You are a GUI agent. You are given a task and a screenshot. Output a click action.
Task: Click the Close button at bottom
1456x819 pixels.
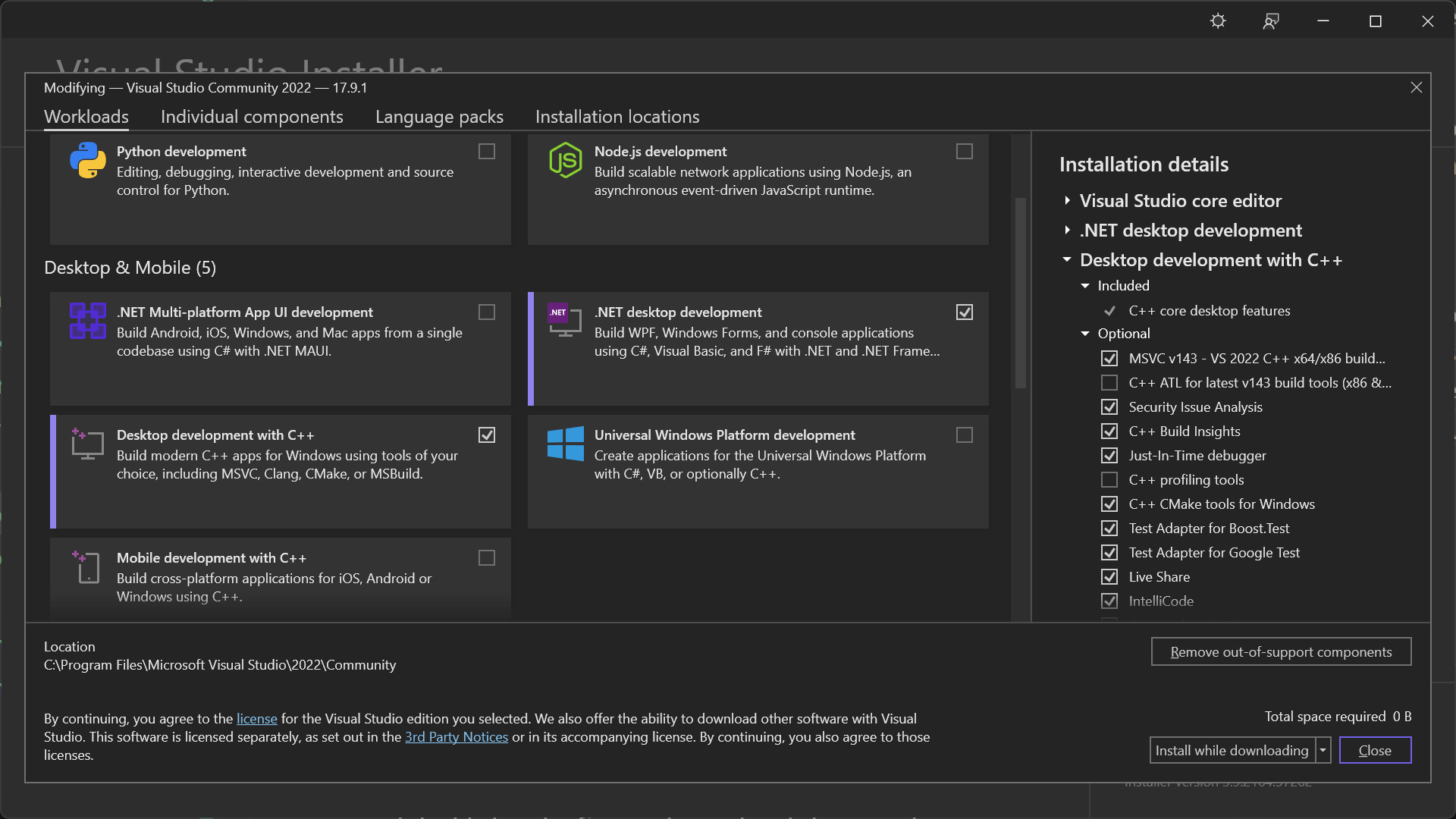[x=1375, y=751]
